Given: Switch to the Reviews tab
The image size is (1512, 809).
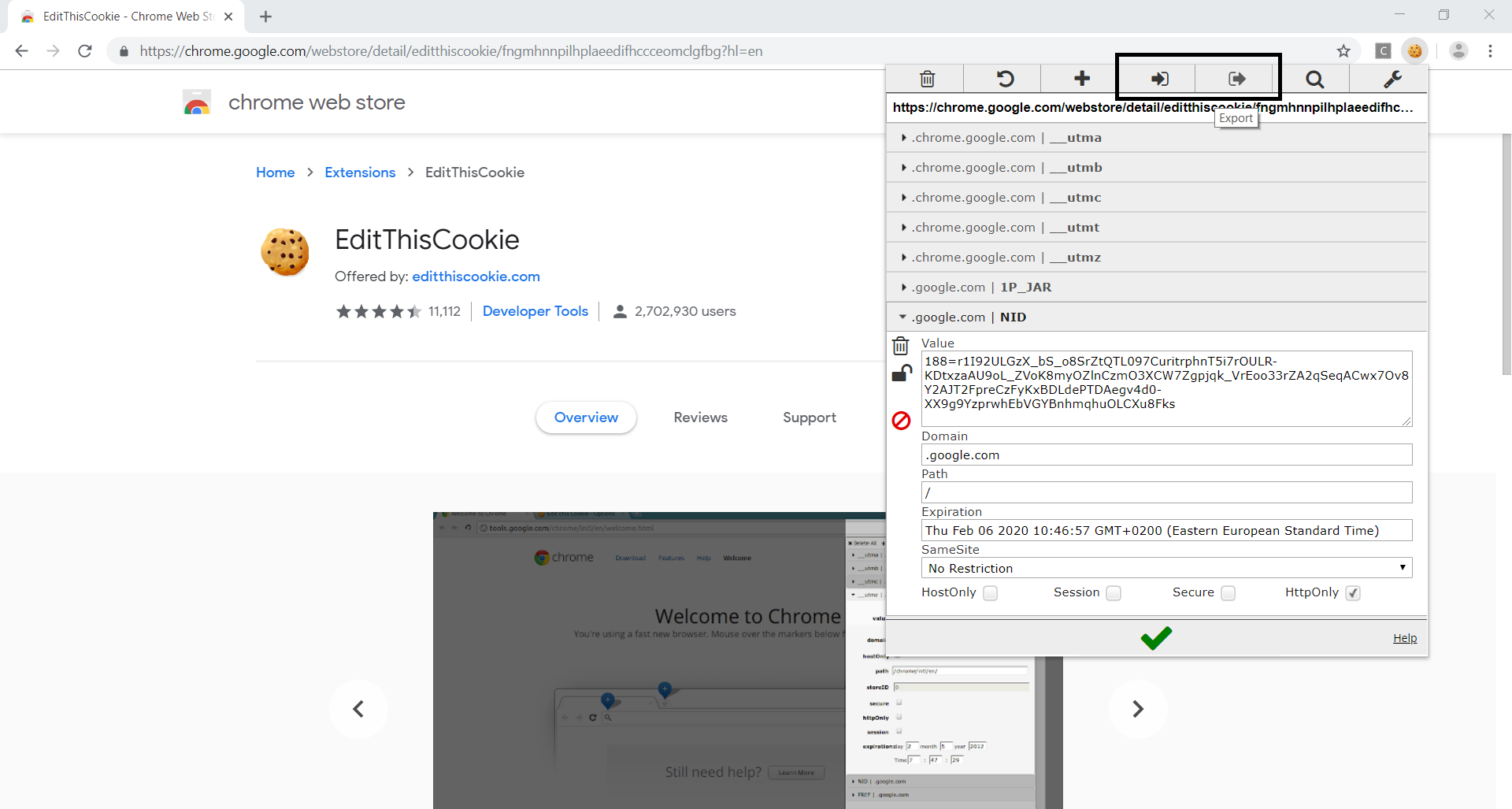Looking at the screenshot, I should 700,417.
